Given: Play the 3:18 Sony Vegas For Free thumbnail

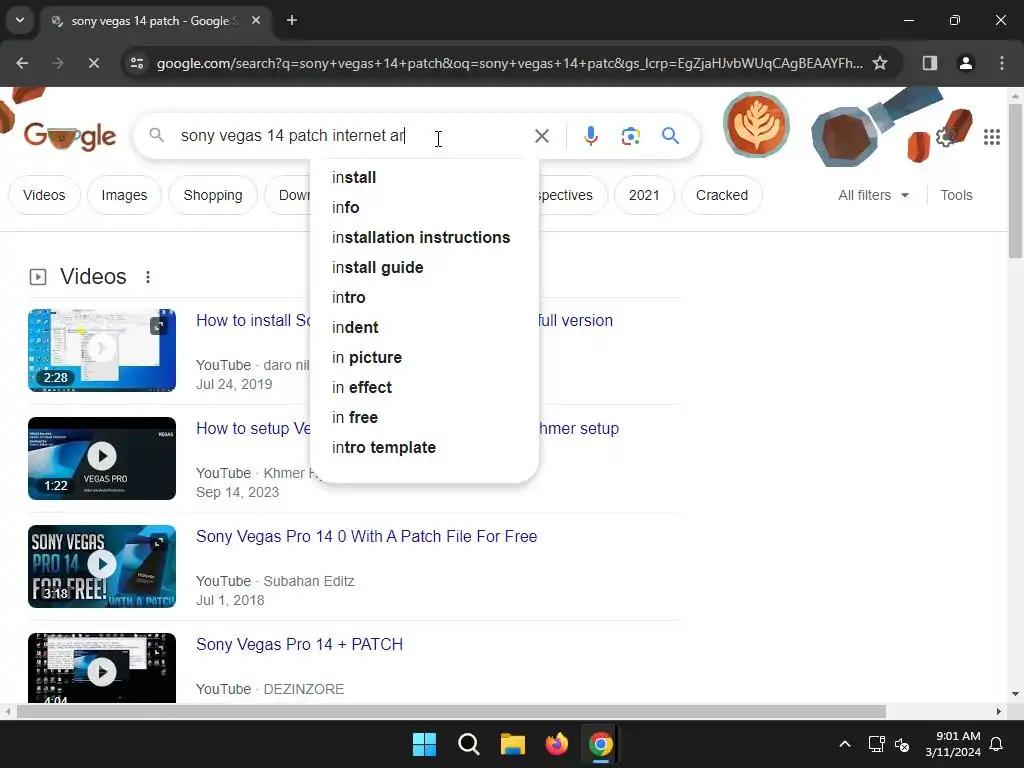Looking at the screenshot, I should coord(102,566).
